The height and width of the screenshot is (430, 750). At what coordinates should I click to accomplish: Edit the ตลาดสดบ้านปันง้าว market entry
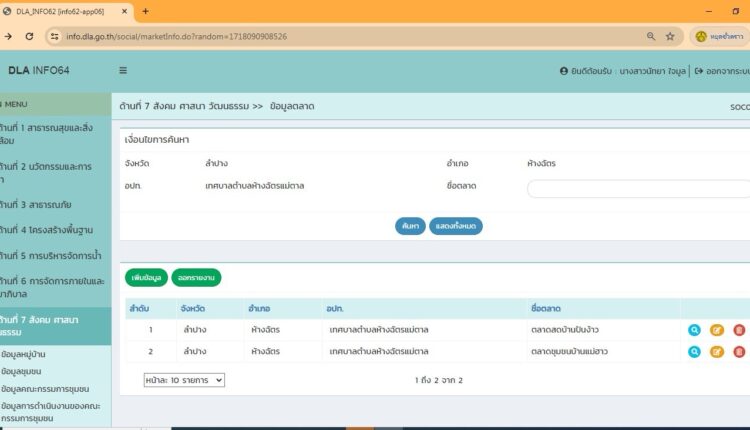click(717, 330)
